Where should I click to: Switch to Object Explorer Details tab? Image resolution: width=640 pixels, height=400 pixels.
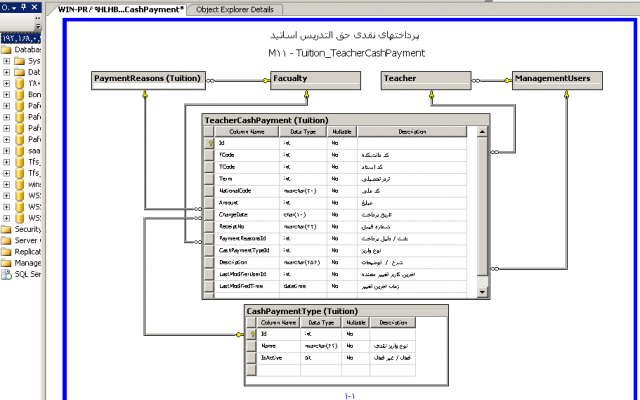tap(235, 9)
